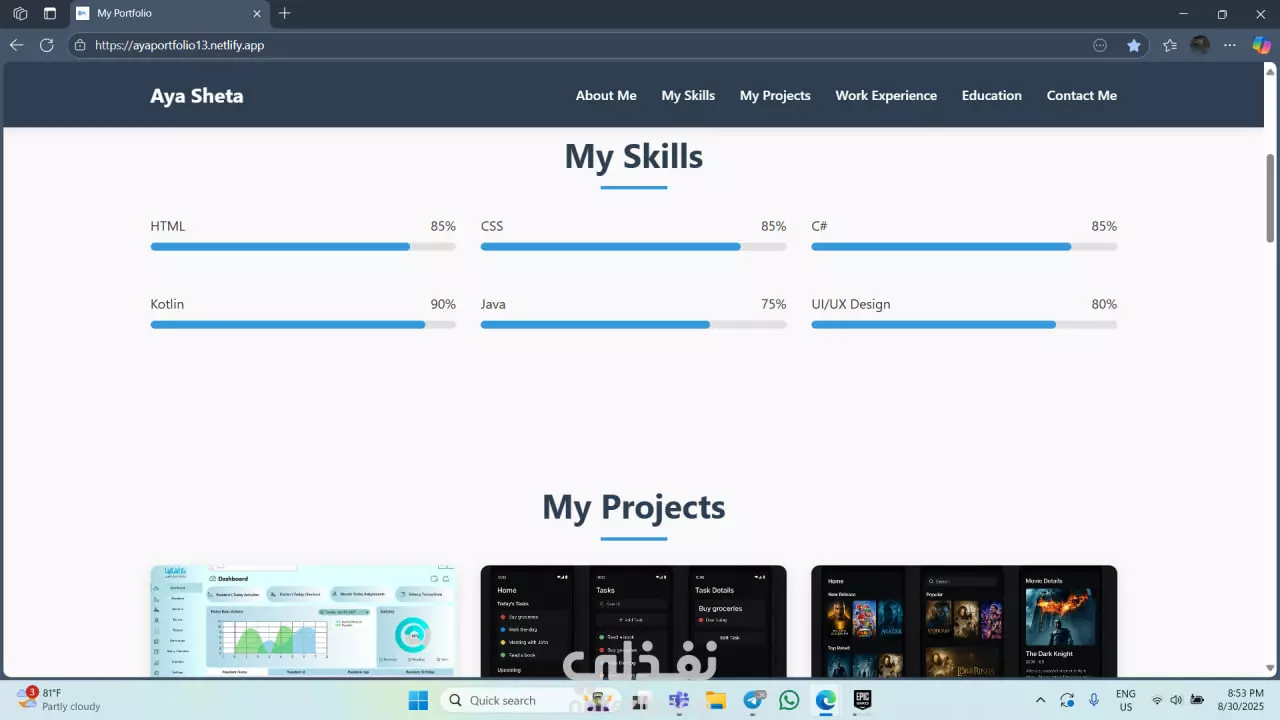Screen dimensions: 1280x720
Task: Switch to Microsoft Edge taskbar icon
Action: pyautogui.click(x=825, y=700)
